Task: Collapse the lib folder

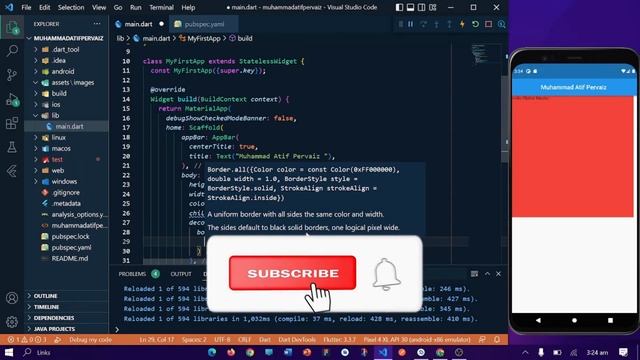Action: pyautogui.click(x=55, y=116)
